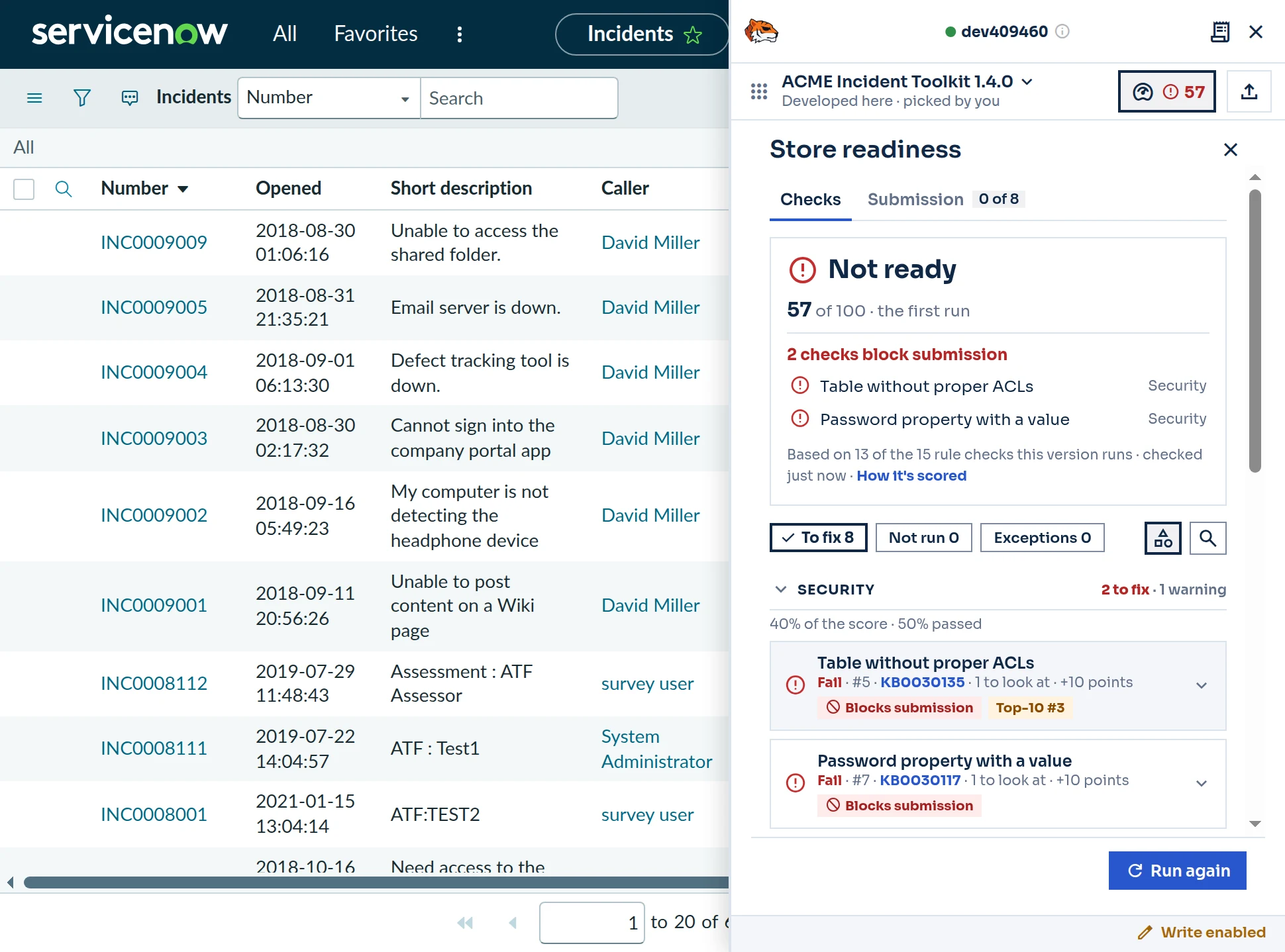Open the activity stream chat icon
Viewport: 1285px width, 952px height.
(130, 98)
